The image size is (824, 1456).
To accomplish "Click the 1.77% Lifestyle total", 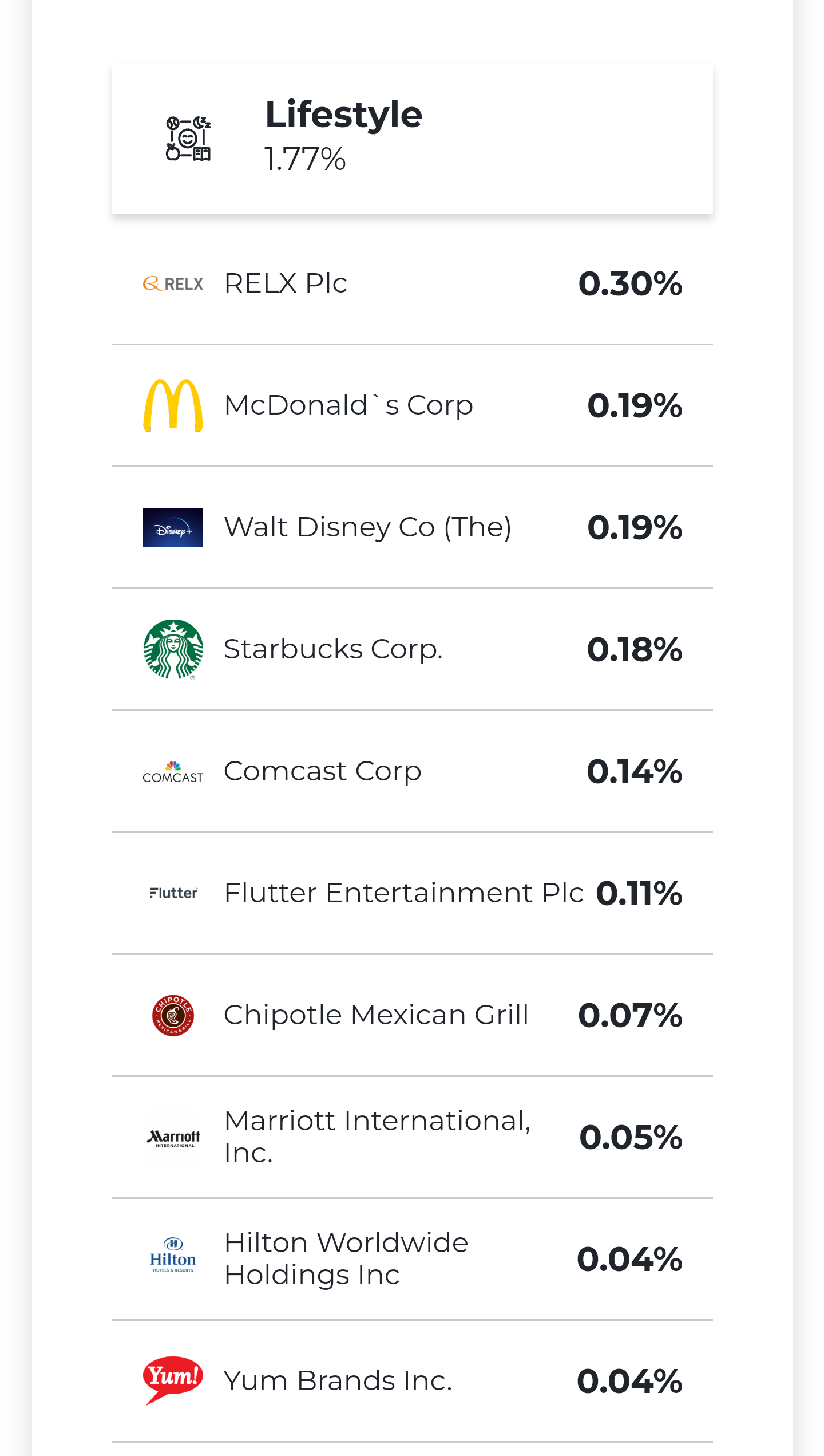I will (x=305, y=159).
